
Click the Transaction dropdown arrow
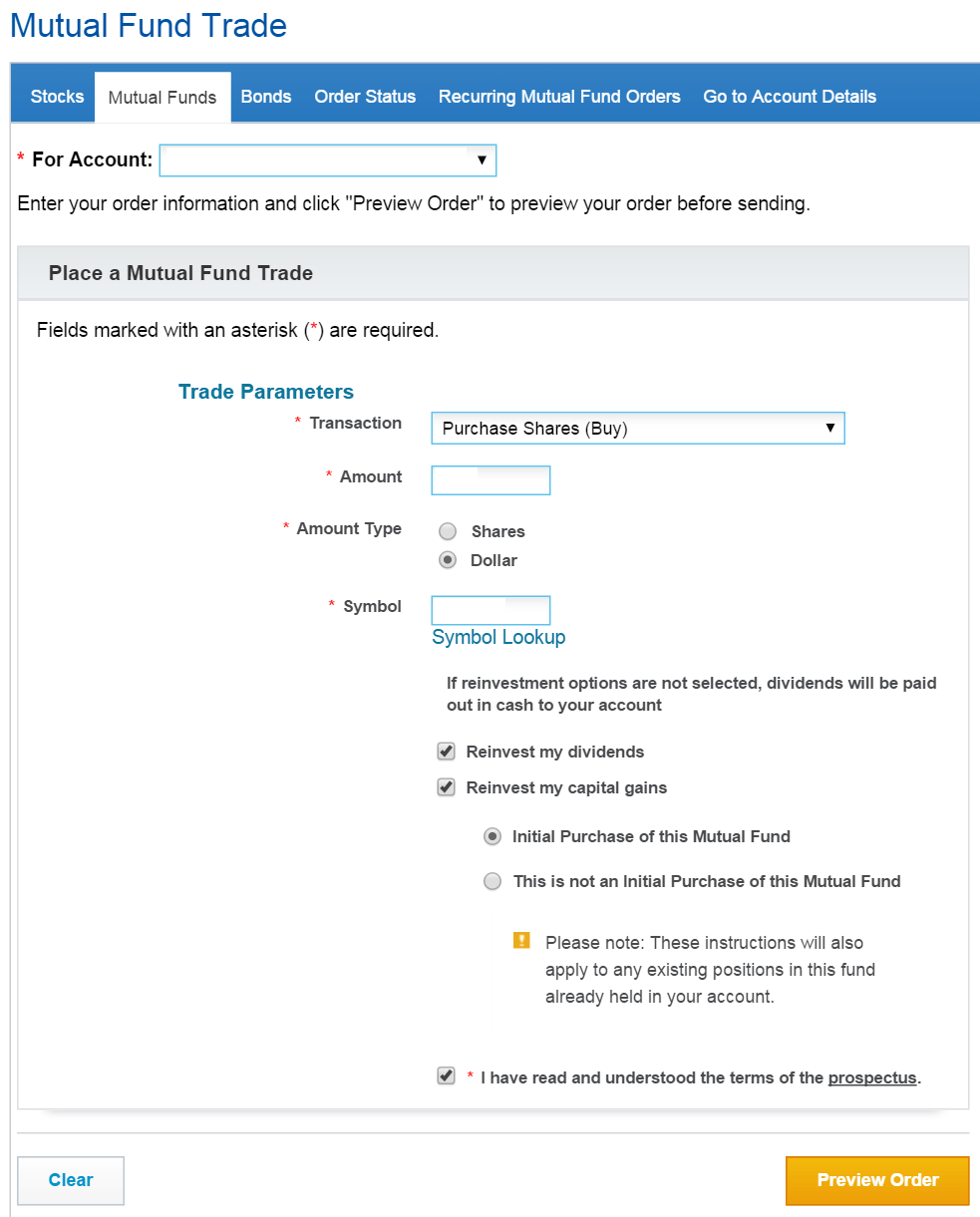829,429
